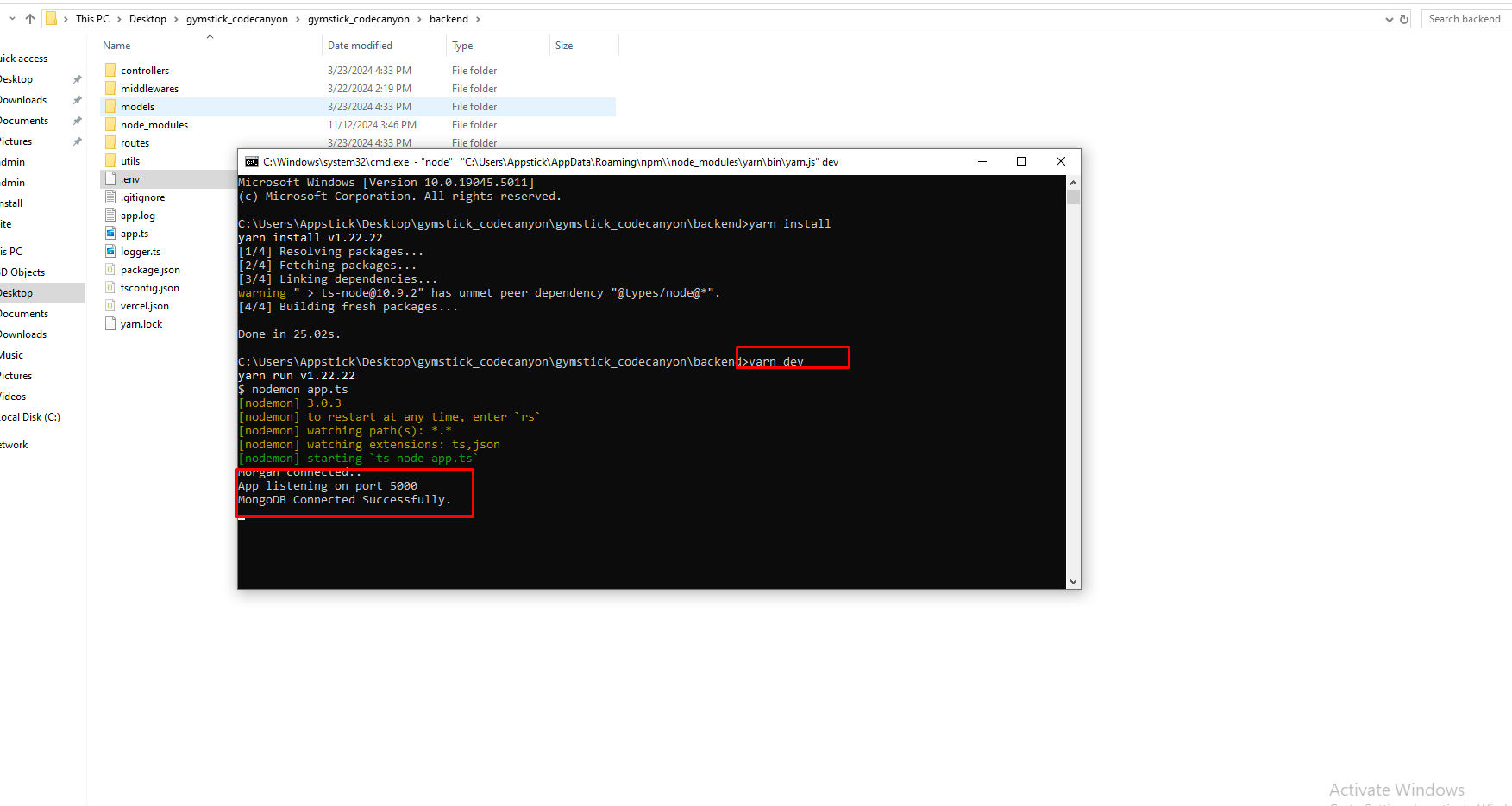Expand chevron after backend in breadcrumb
Image resolution: width=1512 pixels, height=806 pixels.
pyautogui.click(x=478, y=19)
